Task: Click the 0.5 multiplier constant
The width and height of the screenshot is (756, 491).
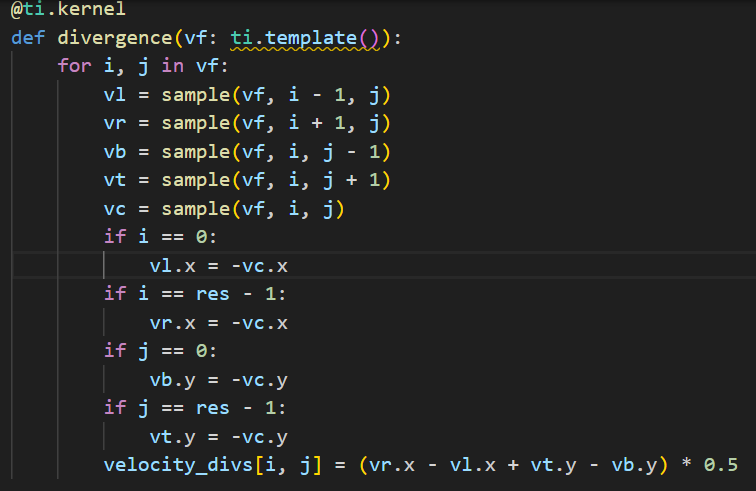Action: click(720, 466)
